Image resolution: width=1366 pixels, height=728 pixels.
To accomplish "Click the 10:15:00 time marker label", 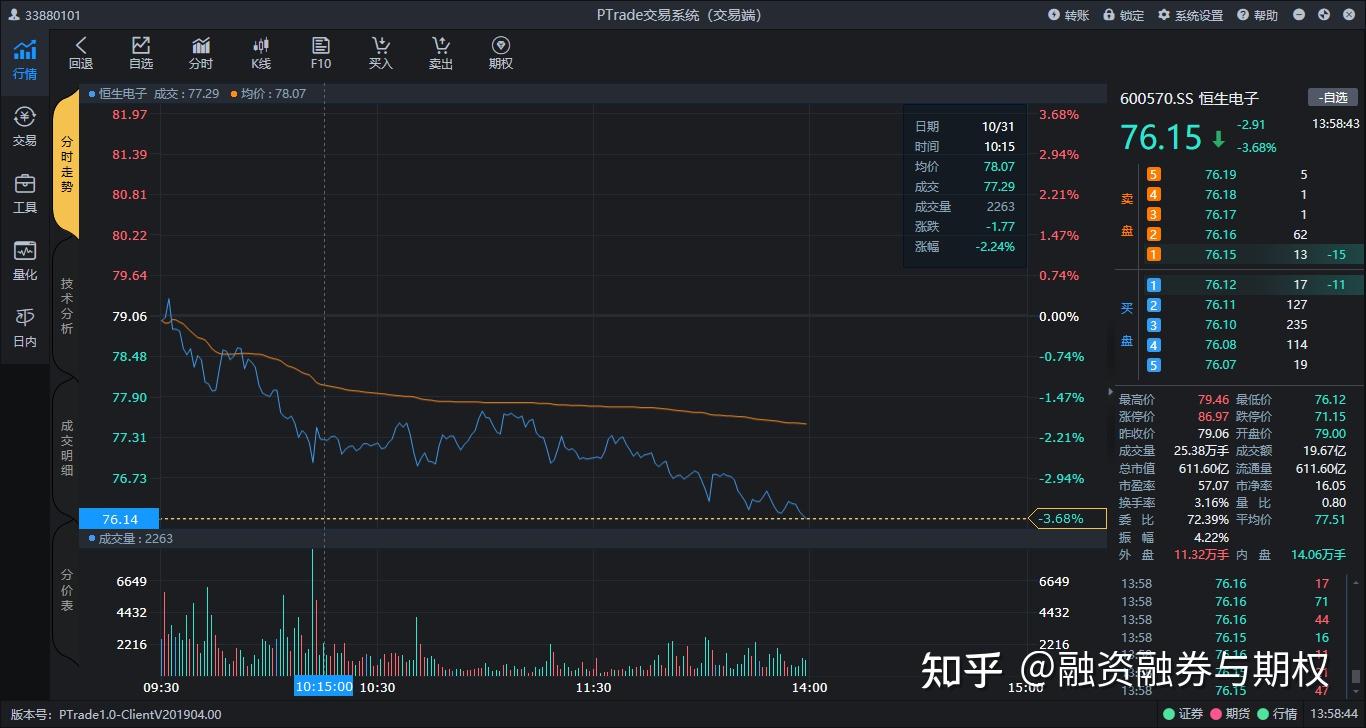I will pyautogui.click(x=323, y=687).
